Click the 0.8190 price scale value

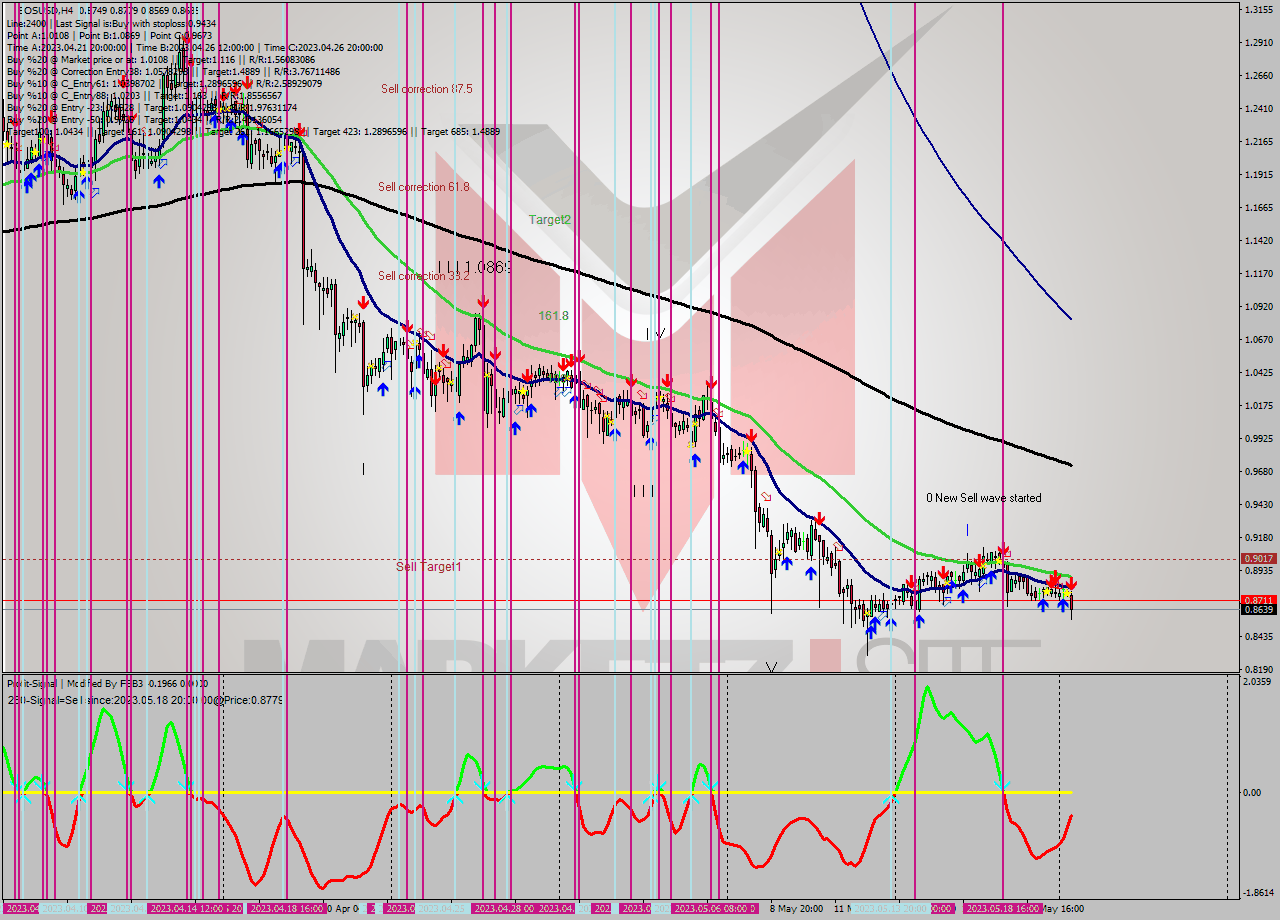pyautogui.click(x=1258, y=669)
